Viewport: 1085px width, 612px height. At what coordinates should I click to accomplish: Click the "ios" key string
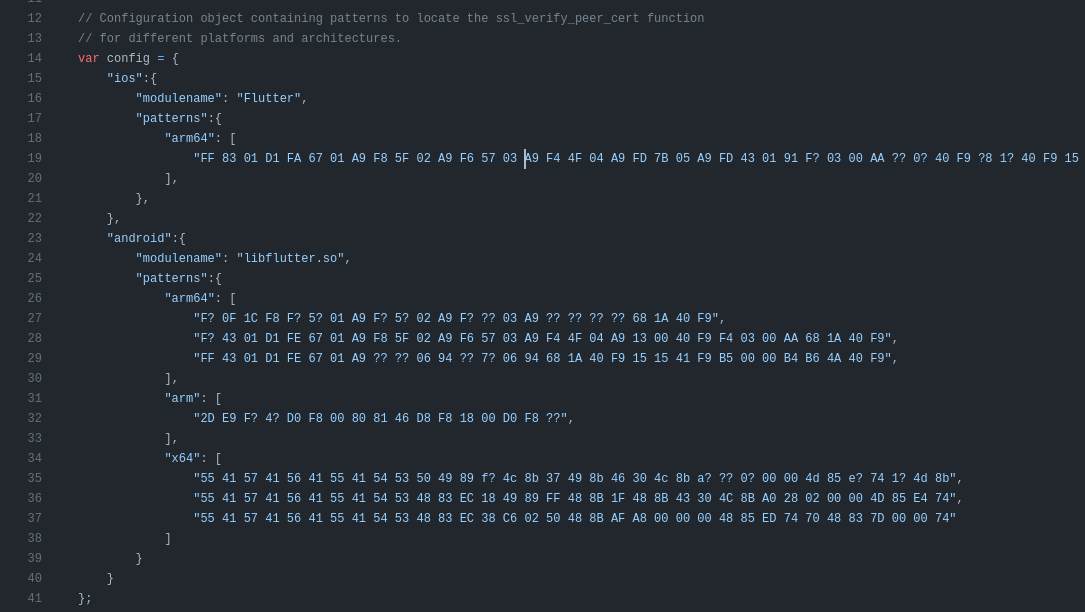pos(125,79)
